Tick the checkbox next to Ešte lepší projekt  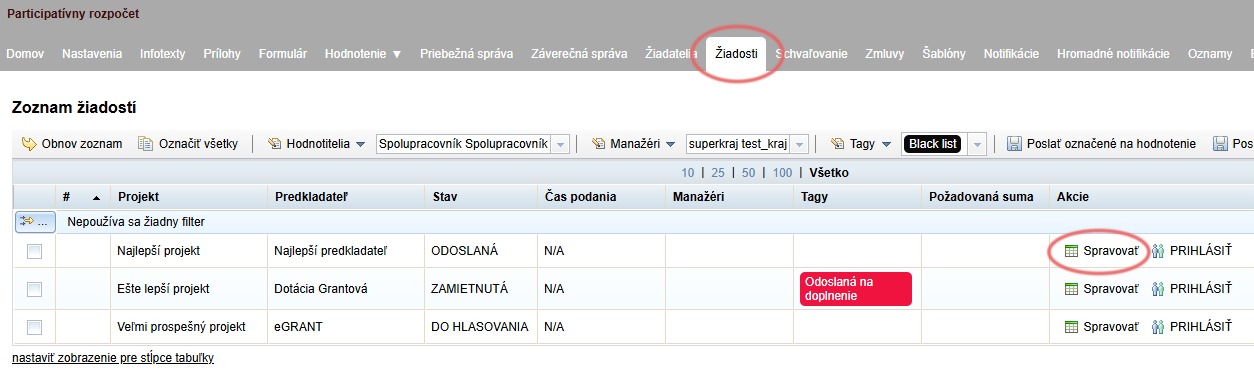34,289
